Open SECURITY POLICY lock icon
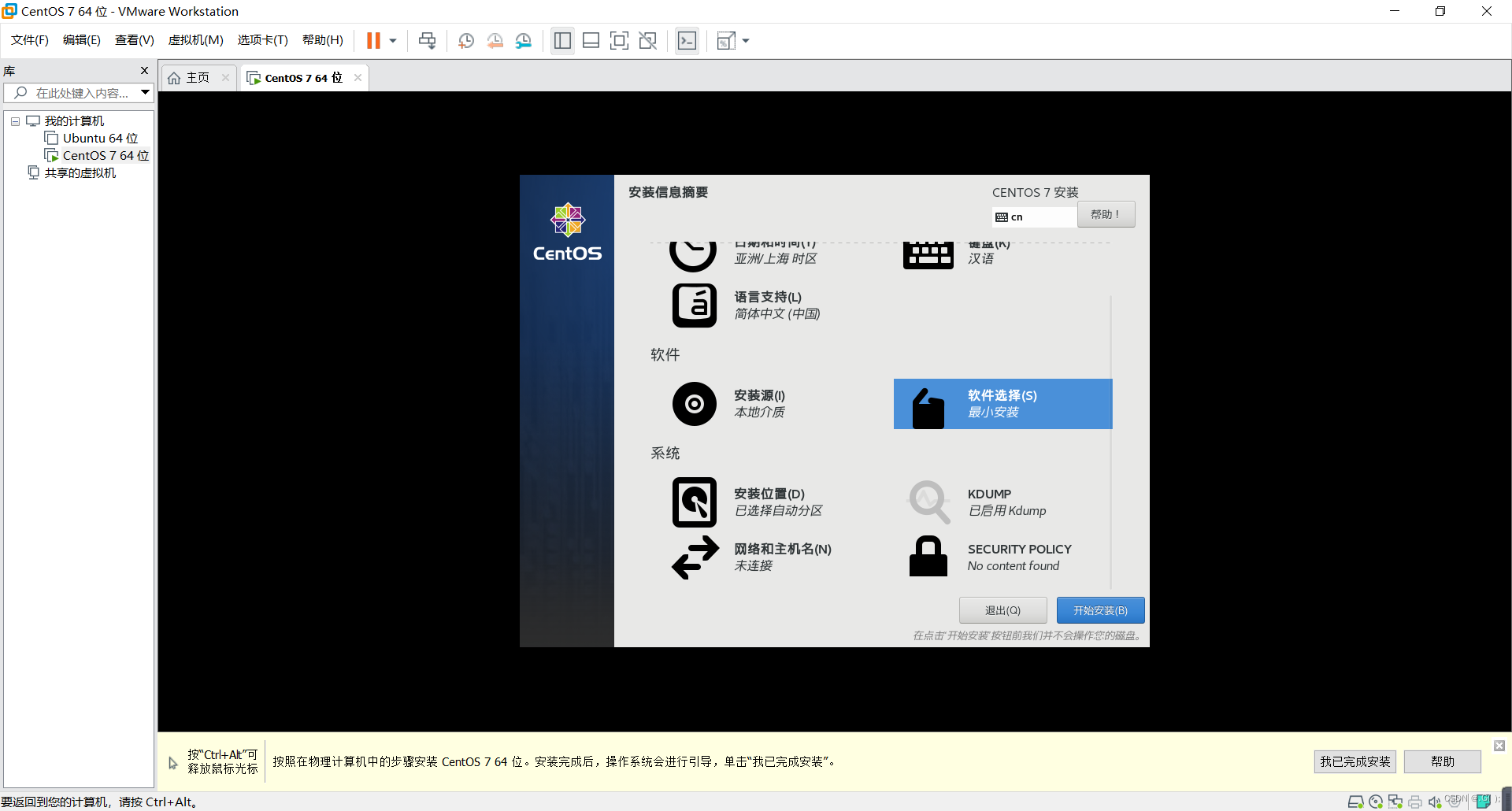Viewport: 1512px width, 811px height. pos(928,557)
